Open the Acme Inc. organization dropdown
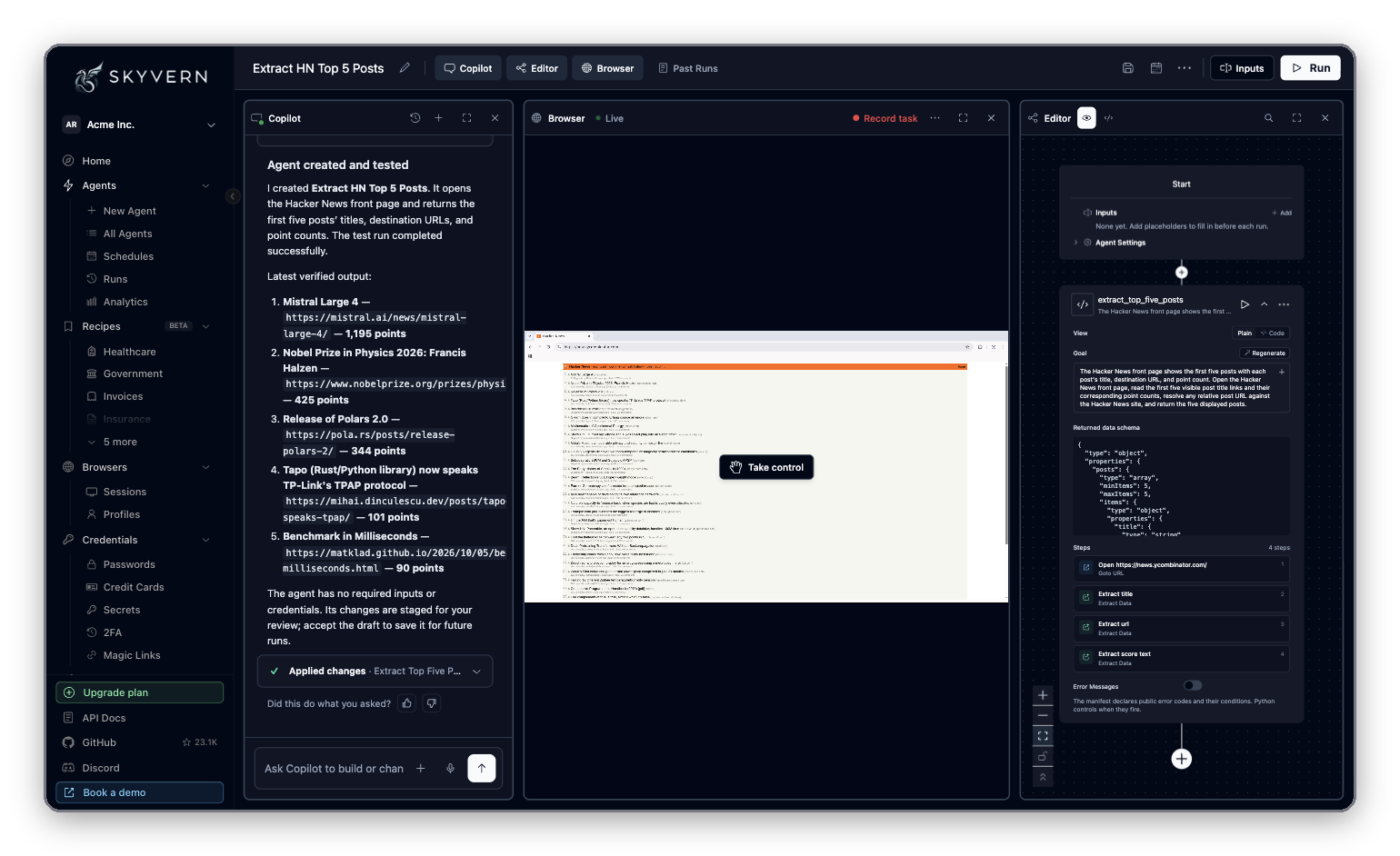The height and width of the screenshot is (856, 1400). click(140, 124)
